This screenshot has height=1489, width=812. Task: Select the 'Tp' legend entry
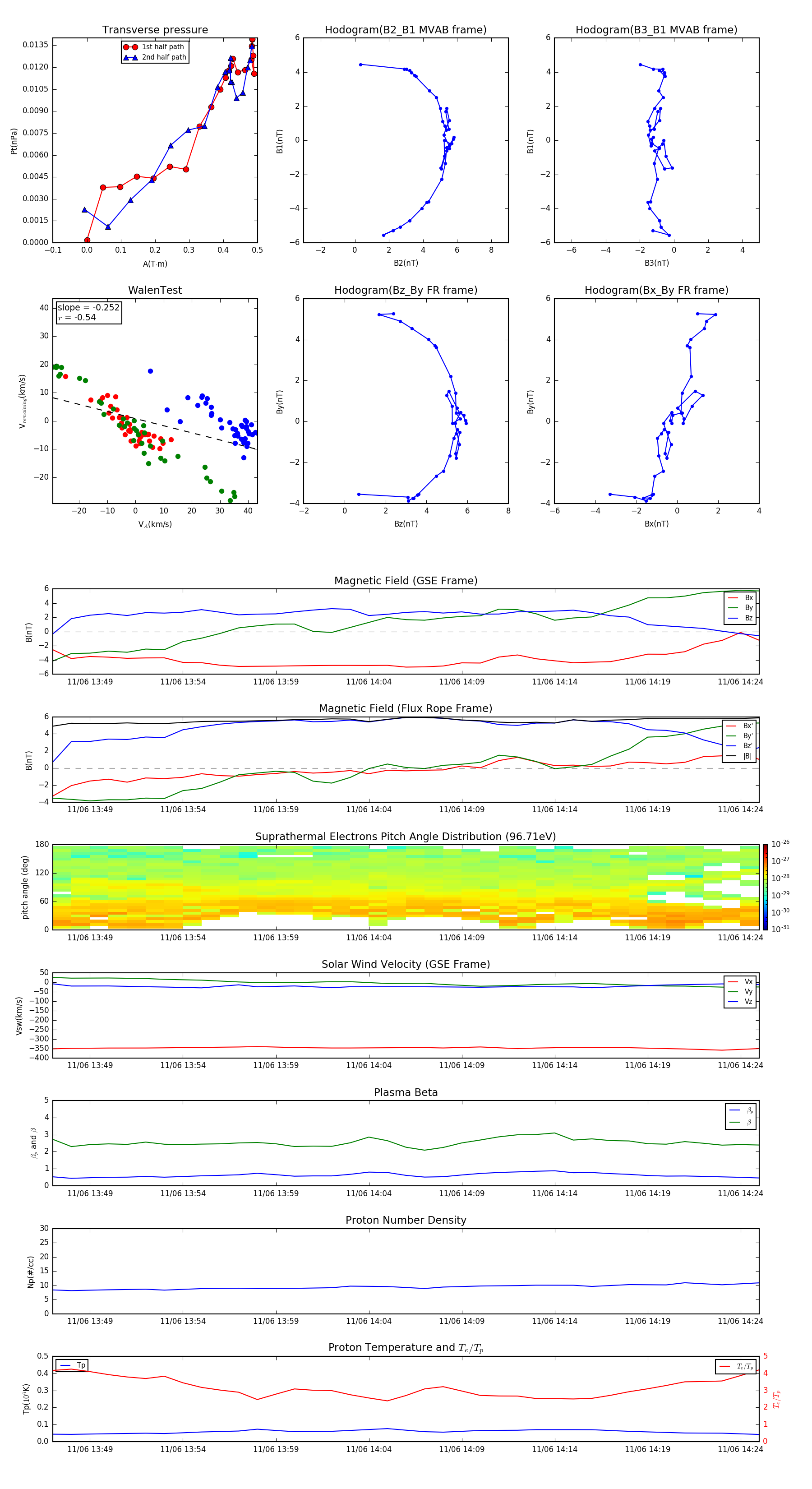(72, 1365)
